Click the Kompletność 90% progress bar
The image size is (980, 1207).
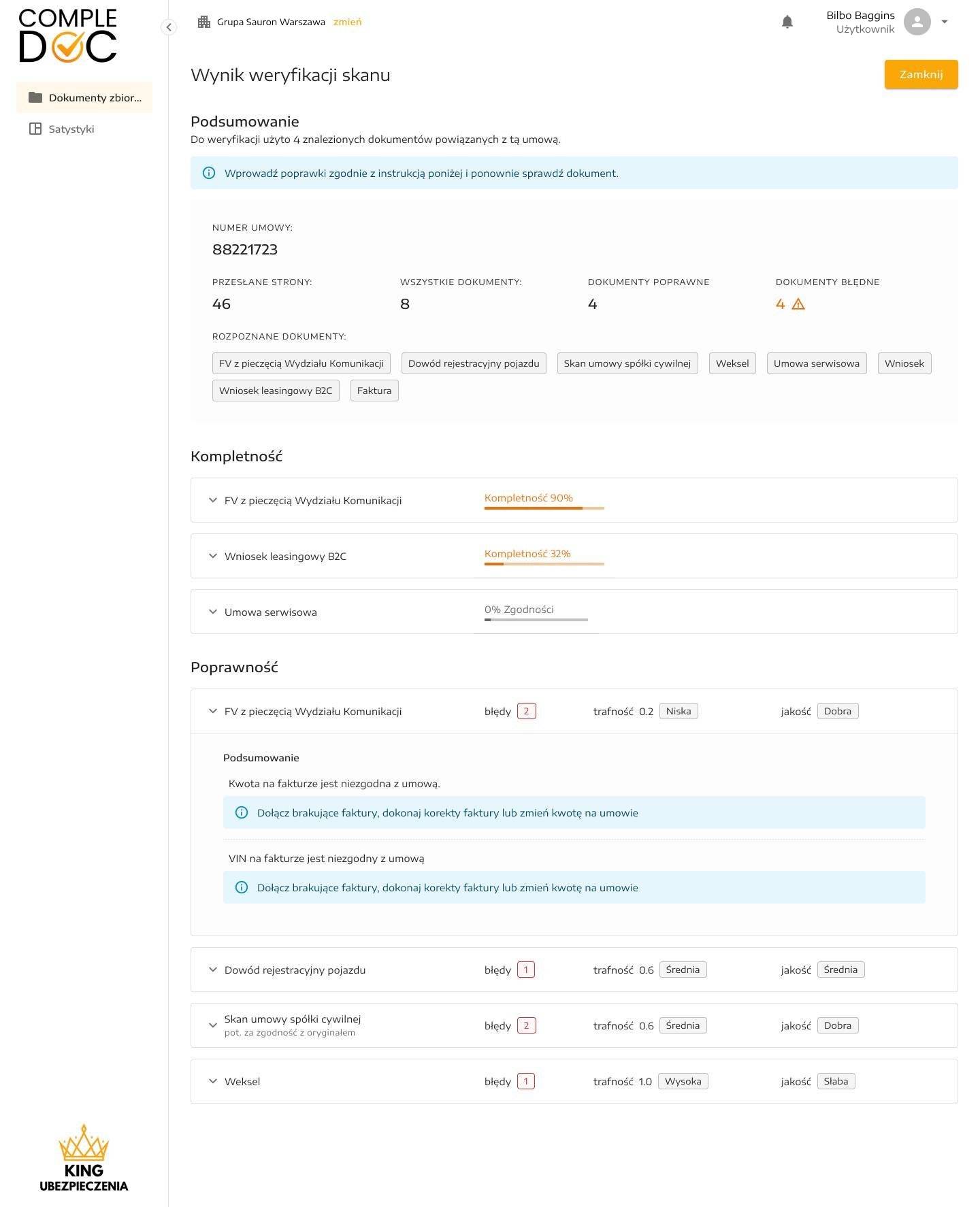544,508
